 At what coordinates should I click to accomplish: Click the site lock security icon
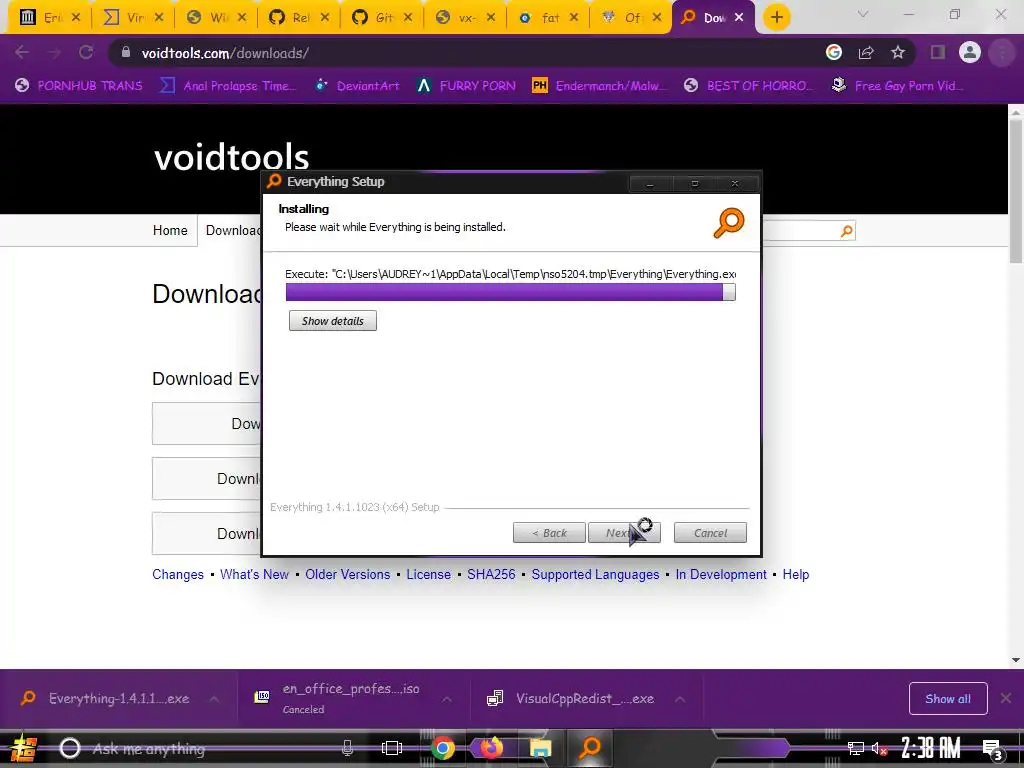point(126,52)
